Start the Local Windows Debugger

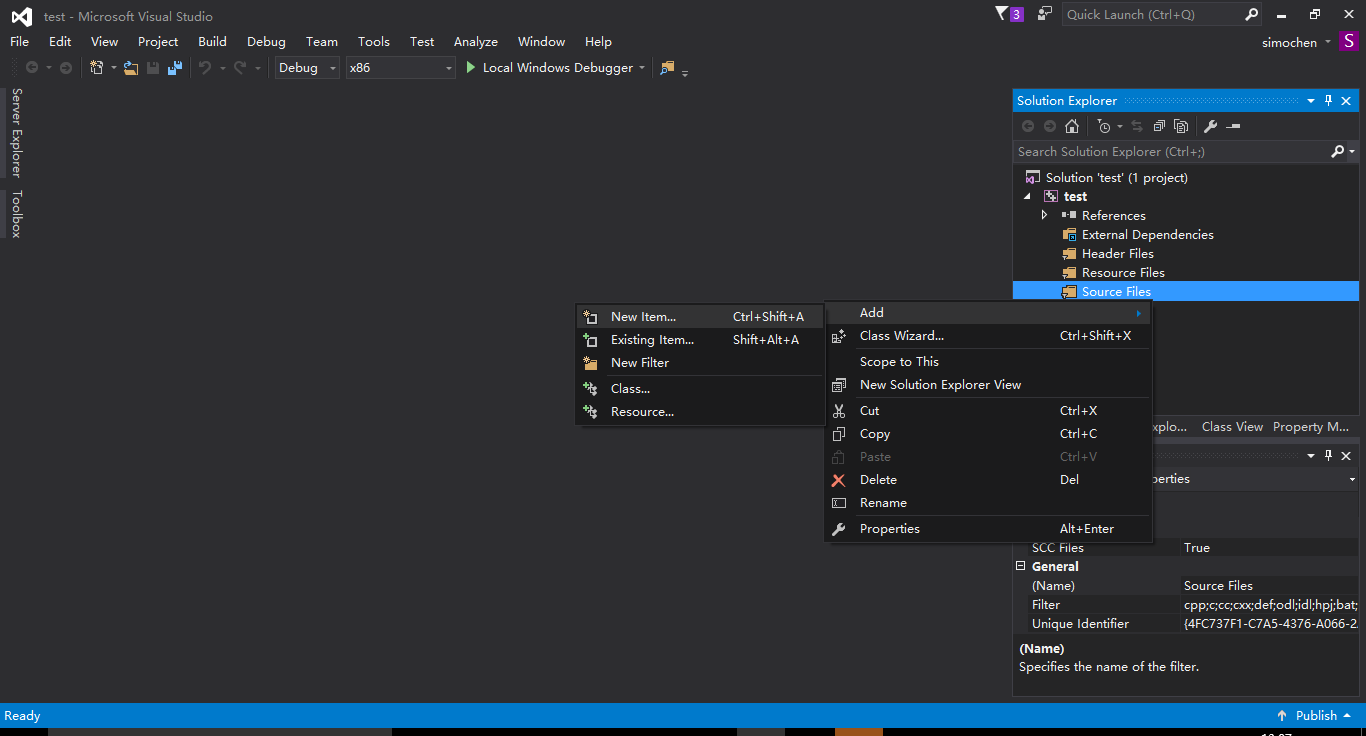pos(548,68)
